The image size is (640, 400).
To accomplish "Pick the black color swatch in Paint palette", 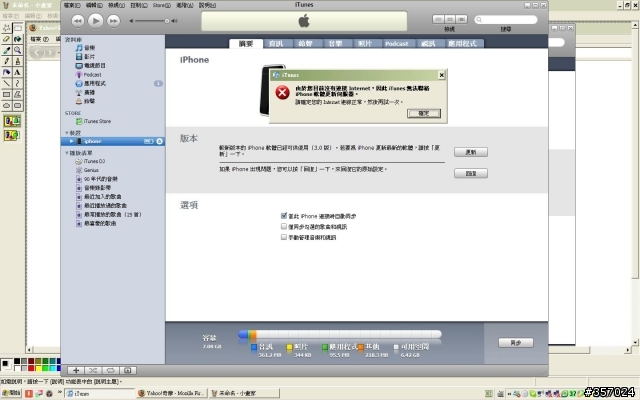I will [x=17, y=361].
